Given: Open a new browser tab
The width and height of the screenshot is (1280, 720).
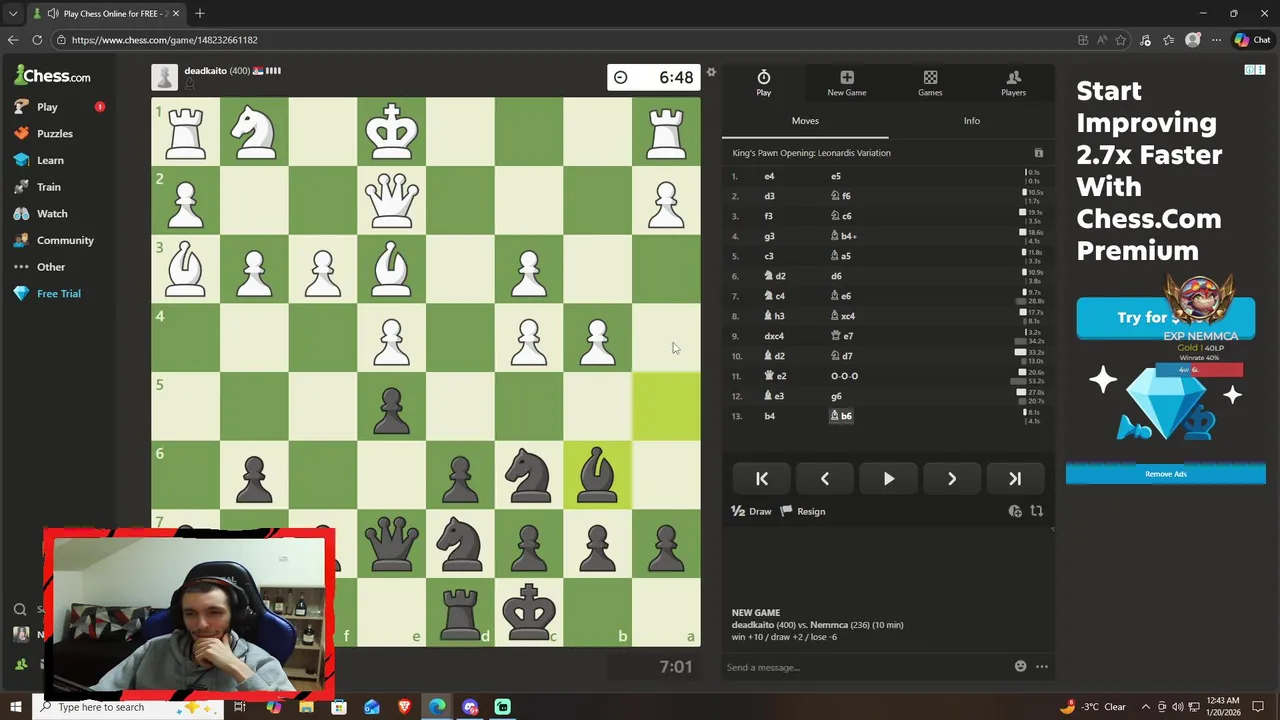Looking at the screenshot, I should 199,14.
